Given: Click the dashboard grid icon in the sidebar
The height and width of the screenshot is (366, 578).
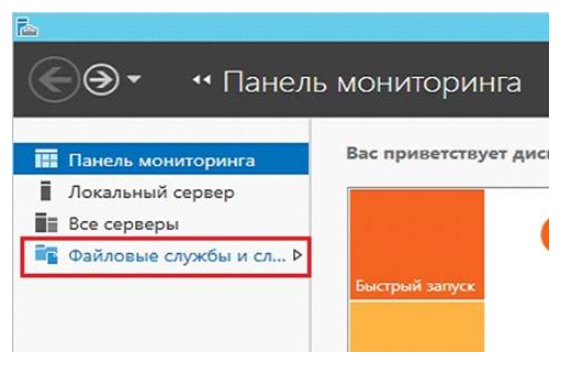Looking at the screenshot, I should tap(46, 159).
